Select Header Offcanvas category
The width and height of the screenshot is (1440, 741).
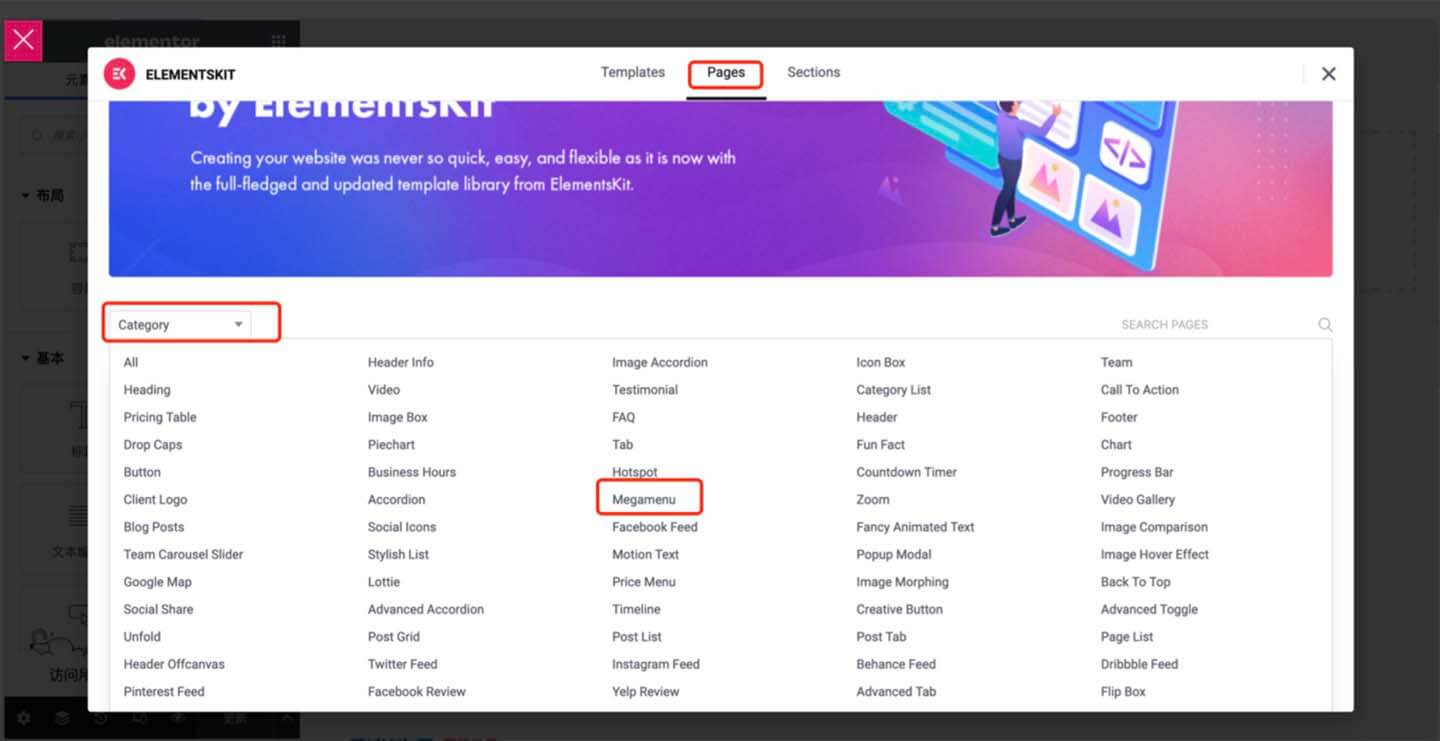coord(174,664)
